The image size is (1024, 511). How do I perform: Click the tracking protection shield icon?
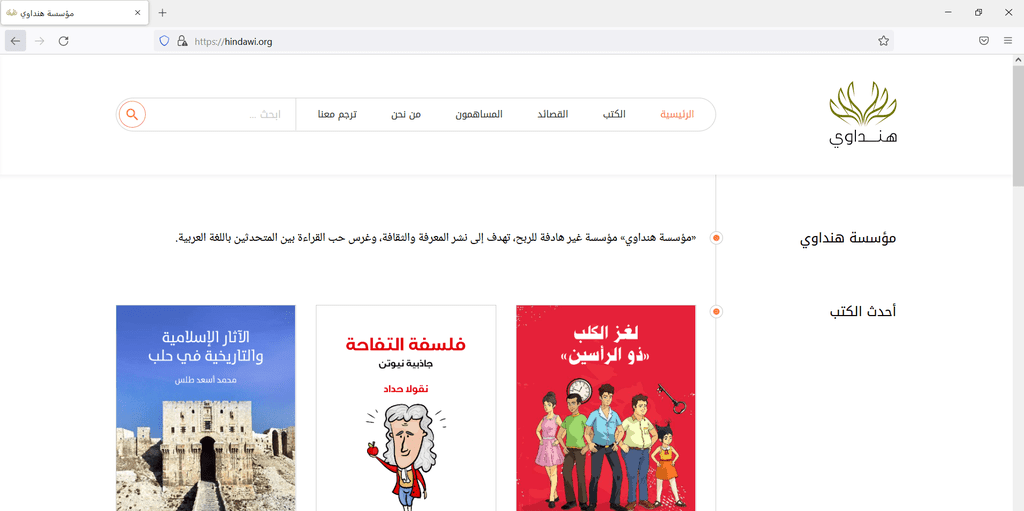tap(165, 41)
